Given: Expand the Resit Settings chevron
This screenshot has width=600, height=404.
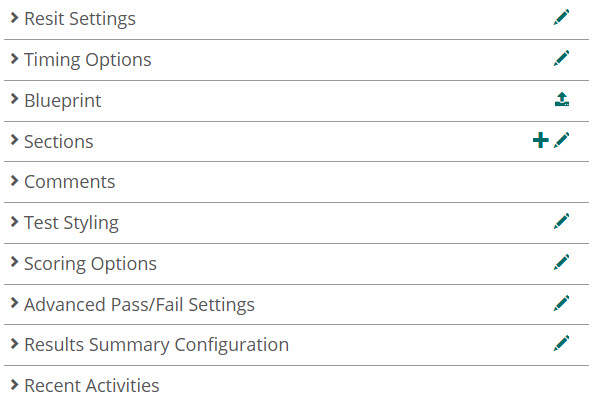Looking at the screenshot, I should coord(14,18).
